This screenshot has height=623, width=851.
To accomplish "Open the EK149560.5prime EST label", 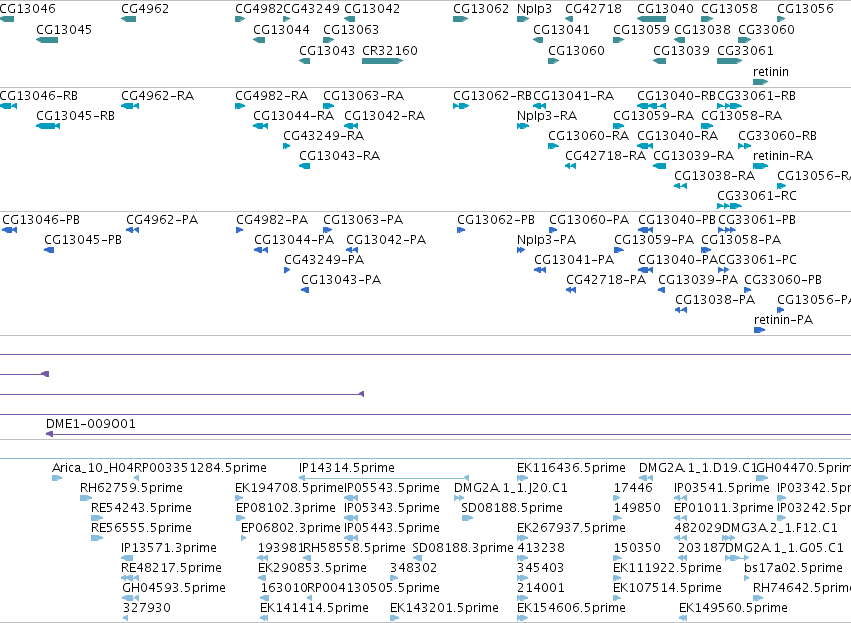I will click(733, 608).
